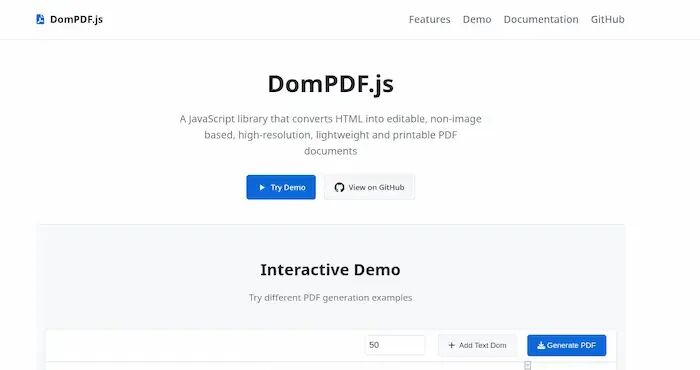Screen dimensions: 700x370
Task: Focus the number field showing 50
Action: [395, 345]
